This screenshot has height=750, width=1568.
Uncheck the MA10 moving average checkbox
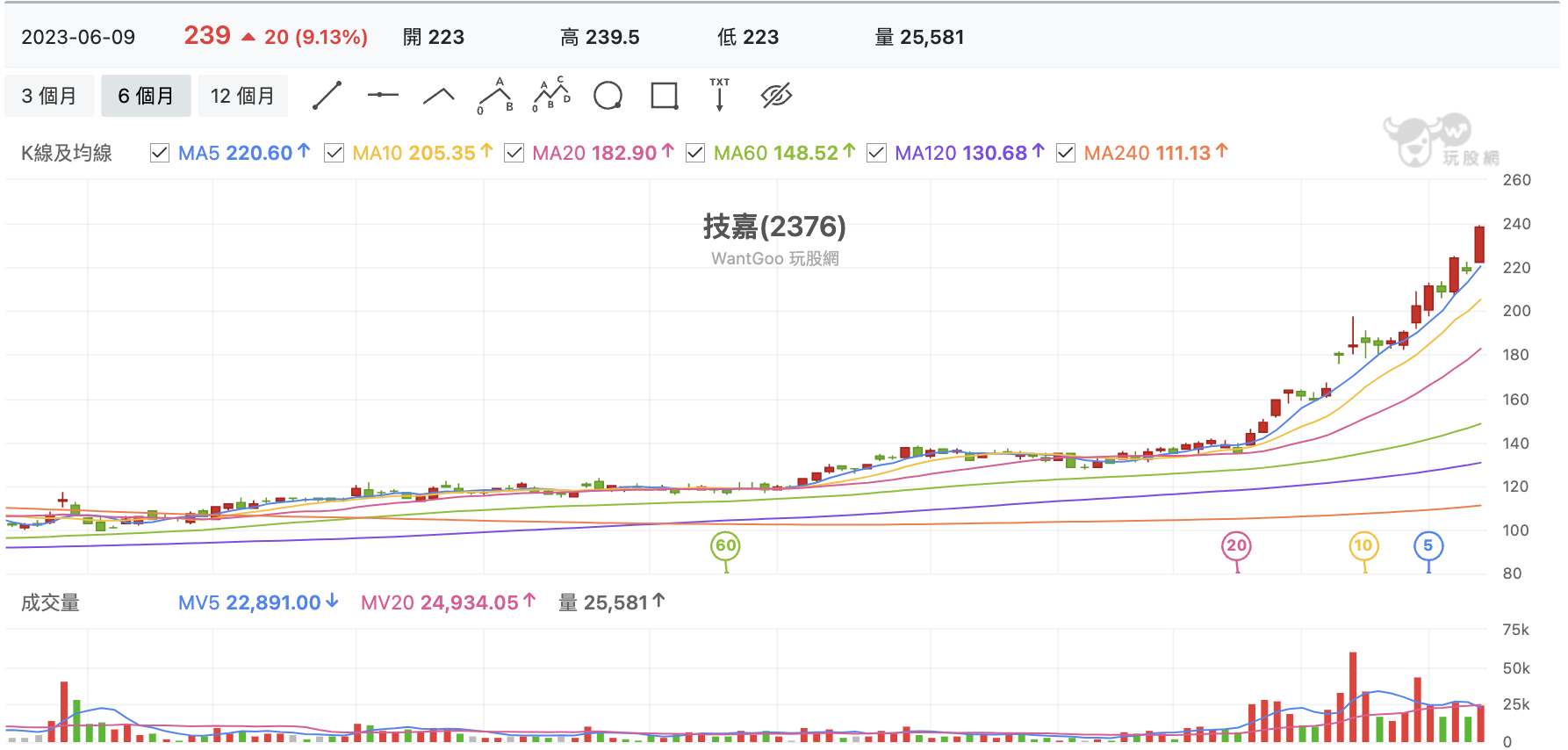point(334,153)
